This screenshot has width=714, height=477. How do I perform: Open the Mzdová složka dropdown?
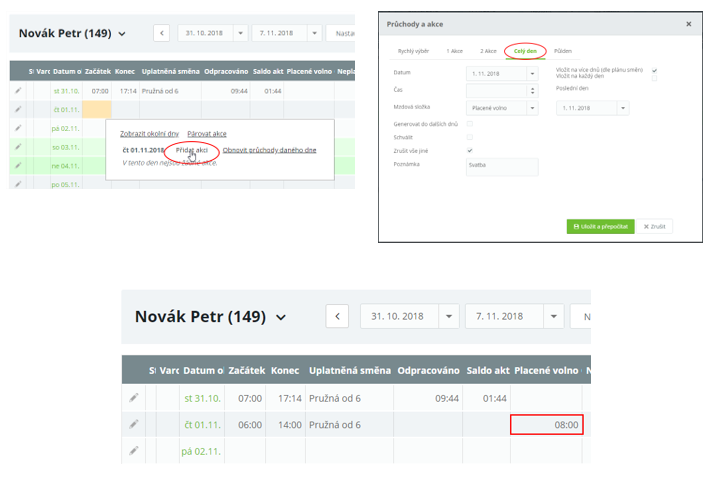pos(532,107)
